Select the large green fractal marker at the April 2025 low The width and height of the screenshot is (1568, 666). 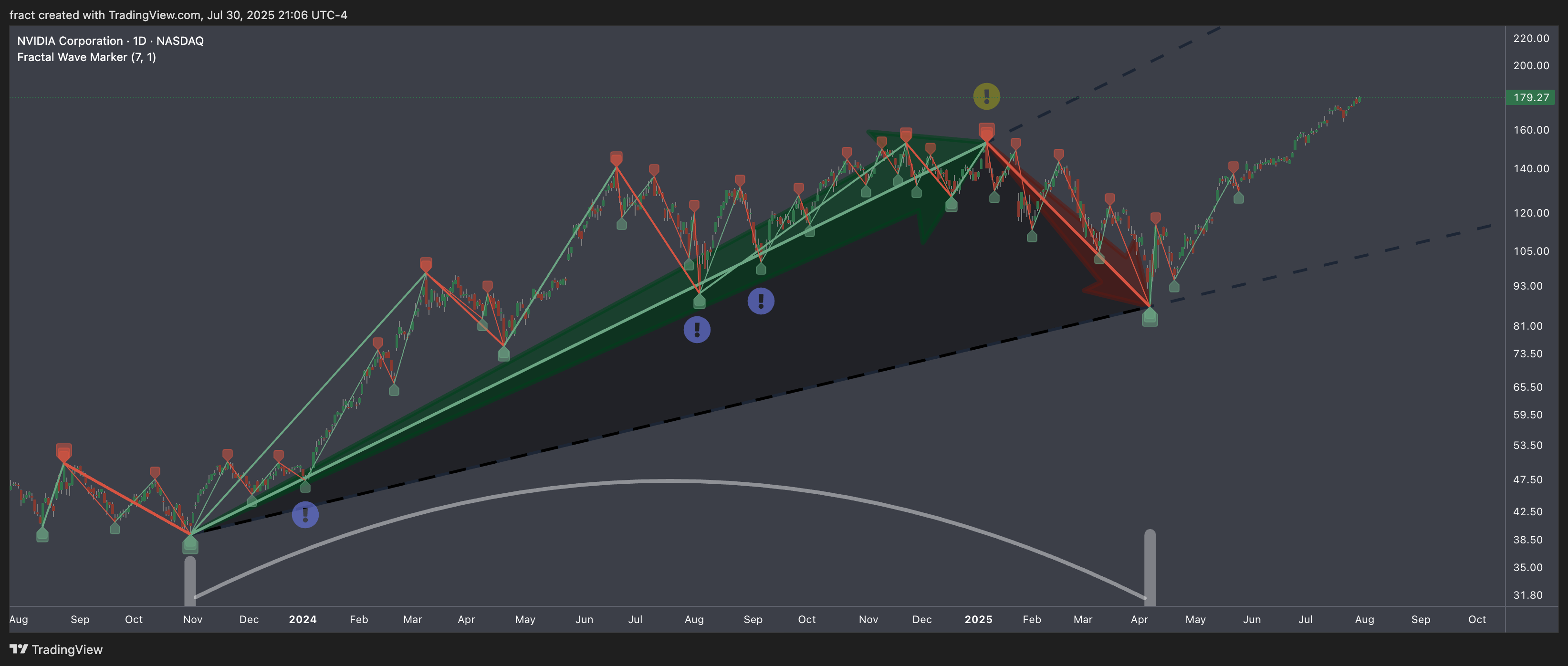[1149, 317]
